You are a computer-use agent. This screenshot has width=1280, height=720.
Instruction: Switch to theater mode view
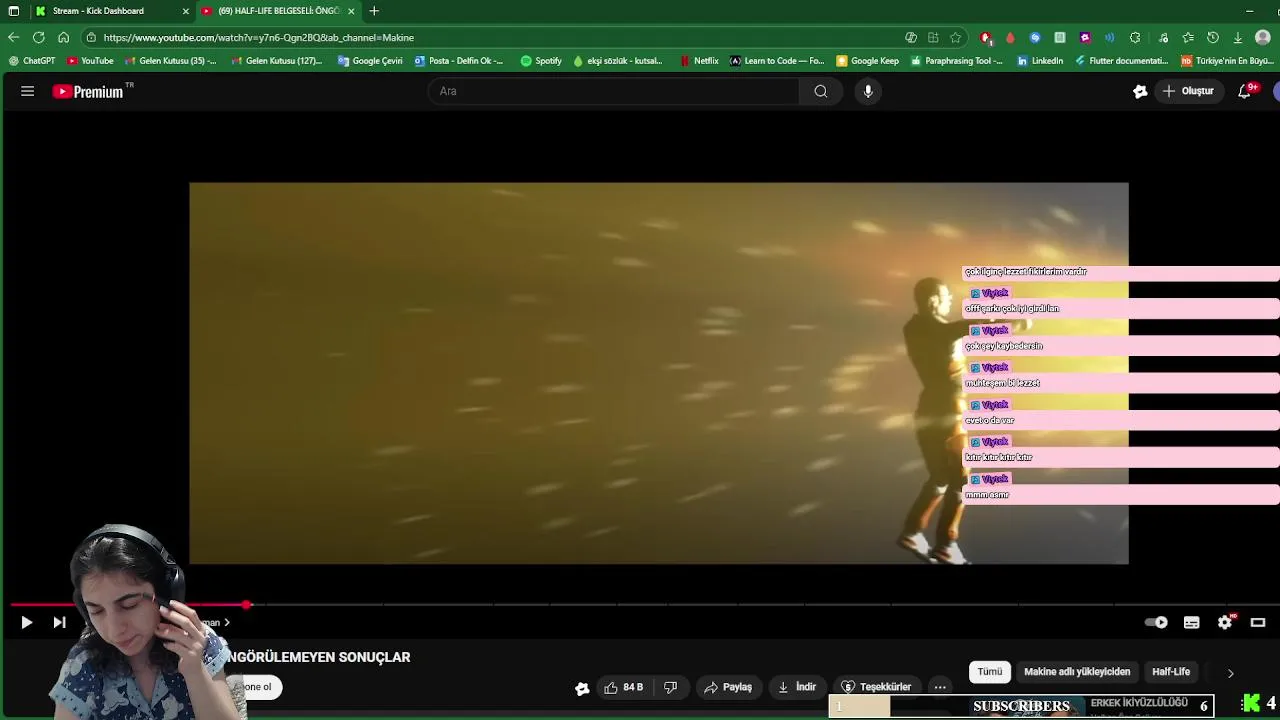[1258, 622]
